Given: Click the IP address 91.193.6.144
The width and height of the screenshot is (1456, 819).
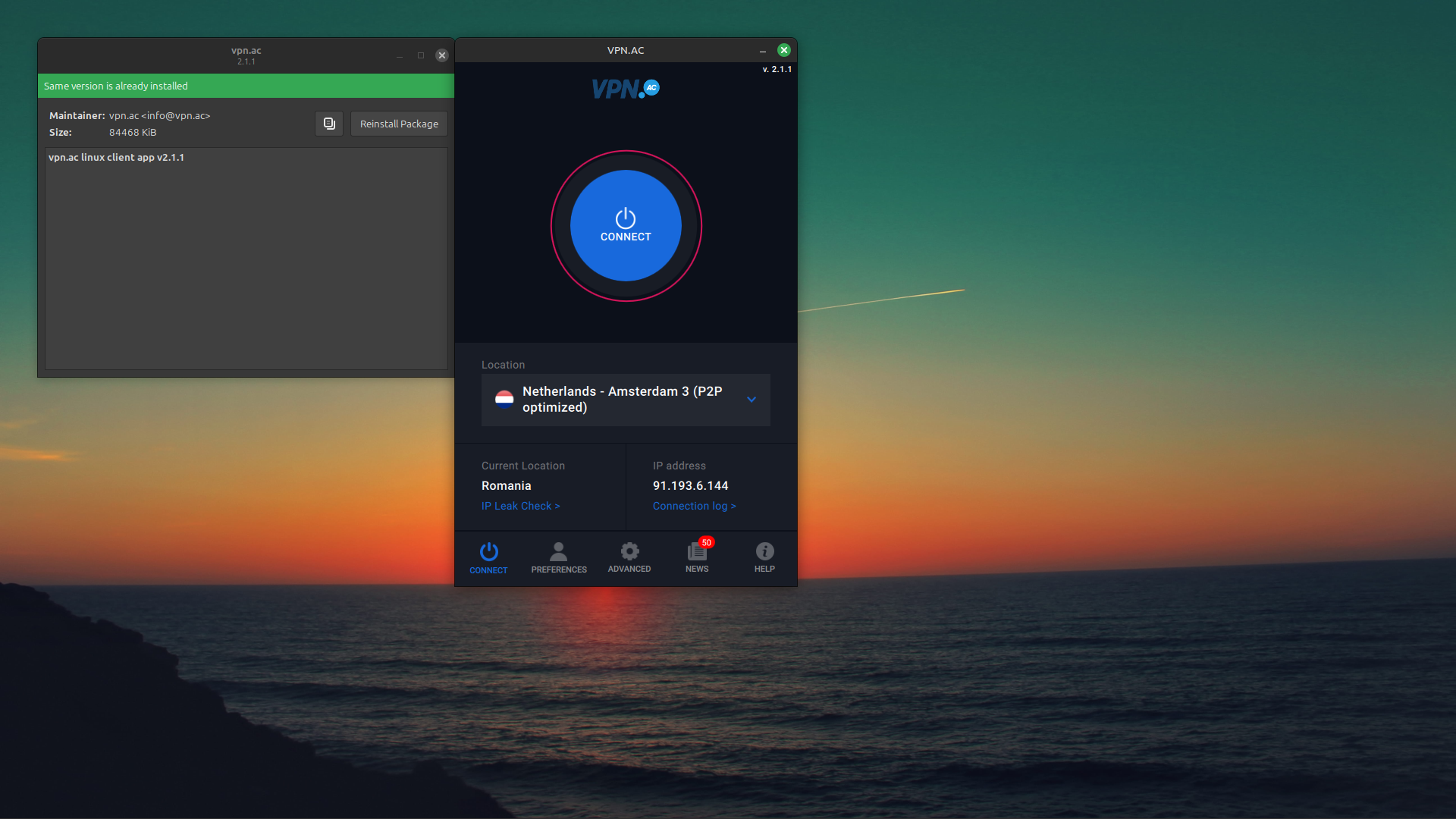Looking at the screenshot, I should [x=690, y=485].
